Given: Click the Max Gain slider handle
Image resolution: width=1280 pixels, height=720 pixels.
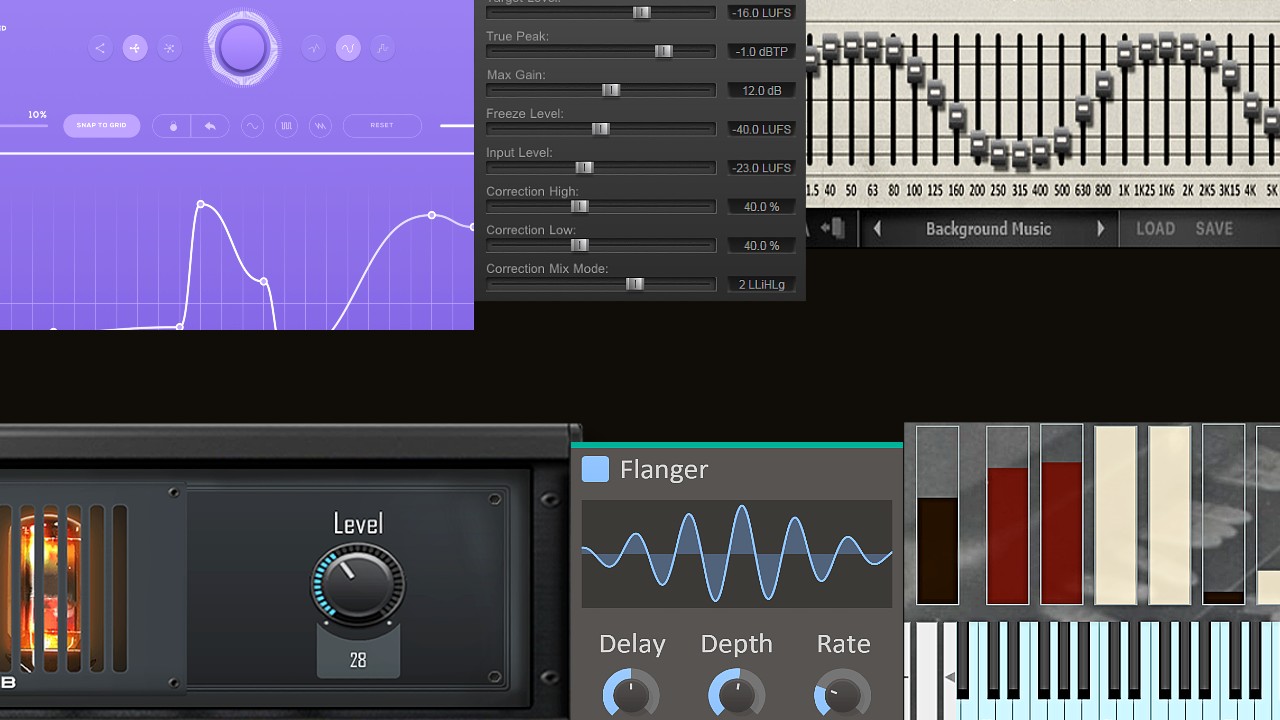Looking at the screenshot, I should [x=611, y=90].
